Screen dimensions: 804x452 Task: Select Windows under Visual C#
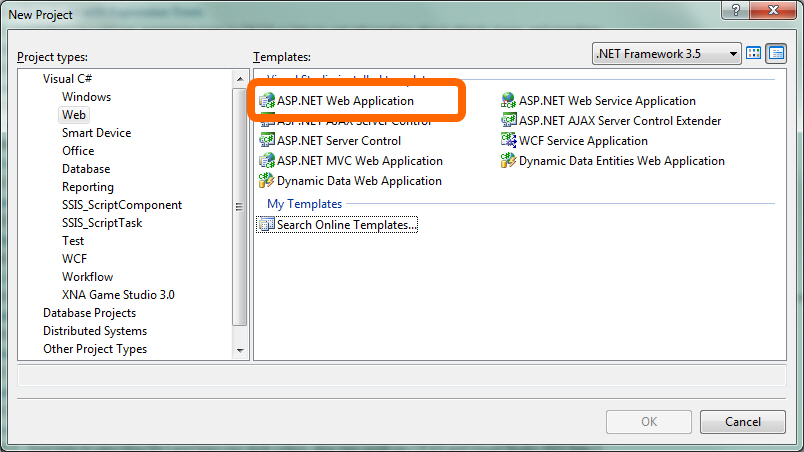pos(86,97)
